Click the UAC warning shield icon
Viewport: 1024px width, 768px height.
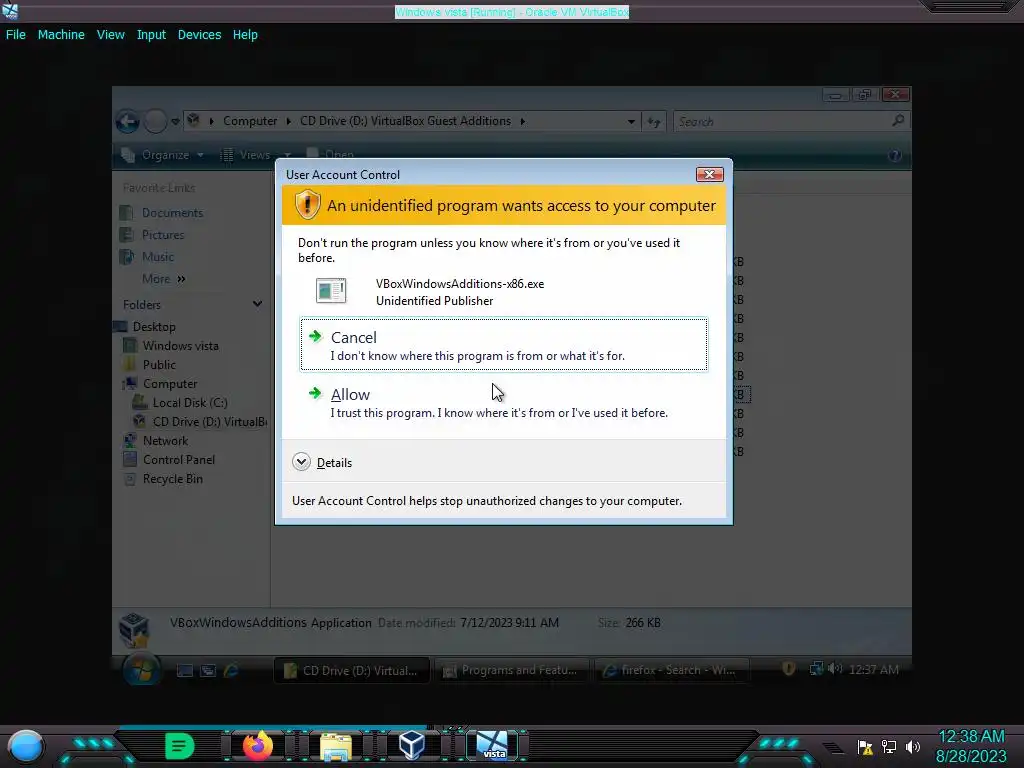click(x=307, y=205)
